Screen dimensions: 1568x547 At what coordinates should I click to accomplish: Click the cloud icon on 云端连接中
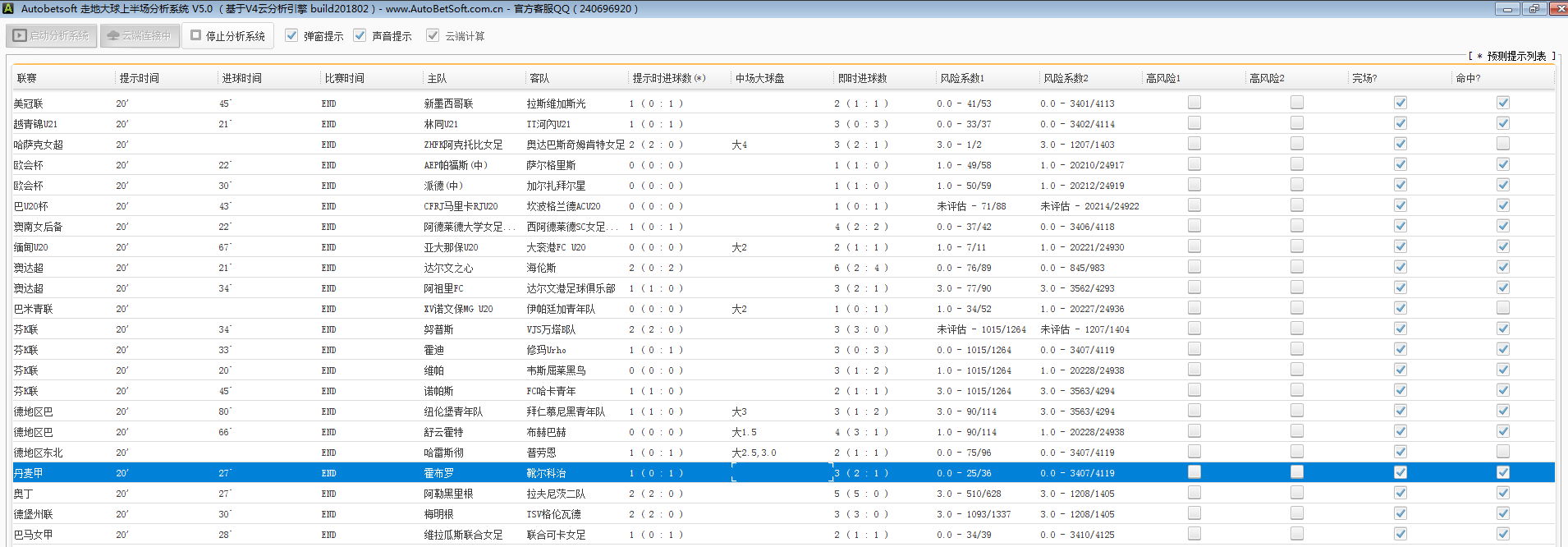tap(113, 36)
